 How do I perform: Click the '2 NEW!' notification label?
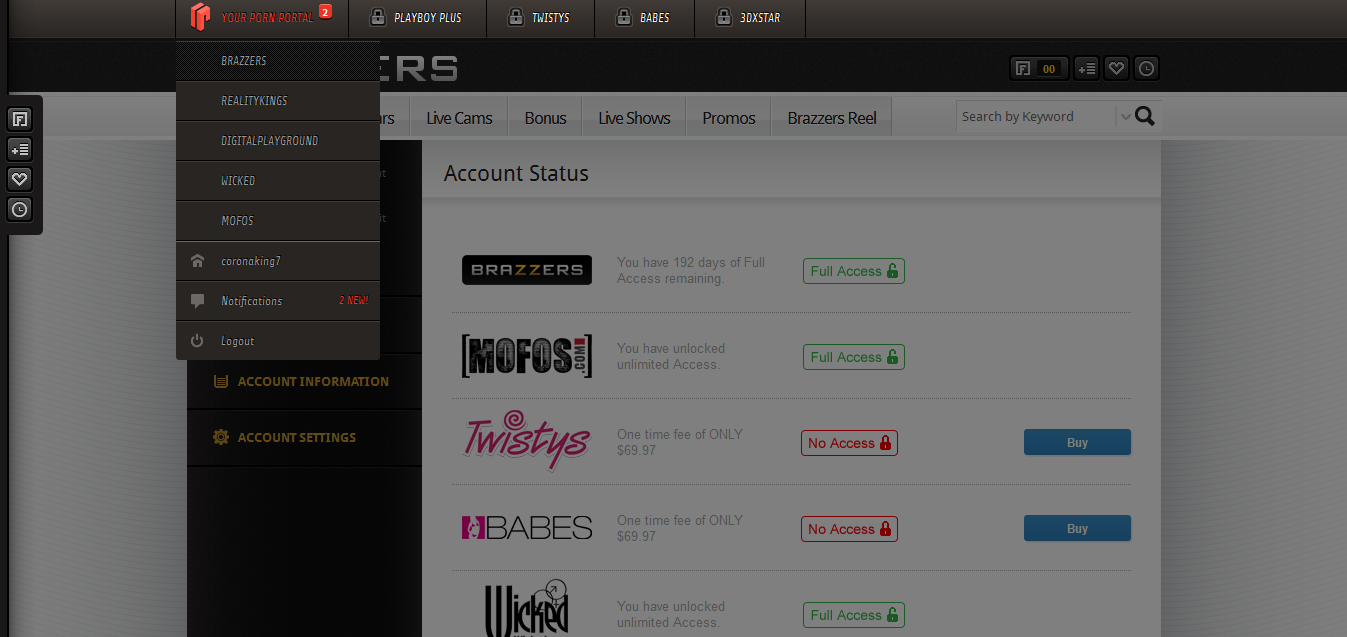pos(353,301)
